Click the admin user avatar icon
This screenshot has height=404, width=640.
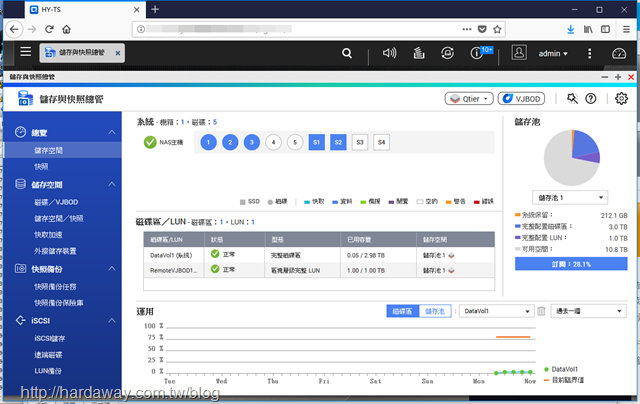point(519,53)
